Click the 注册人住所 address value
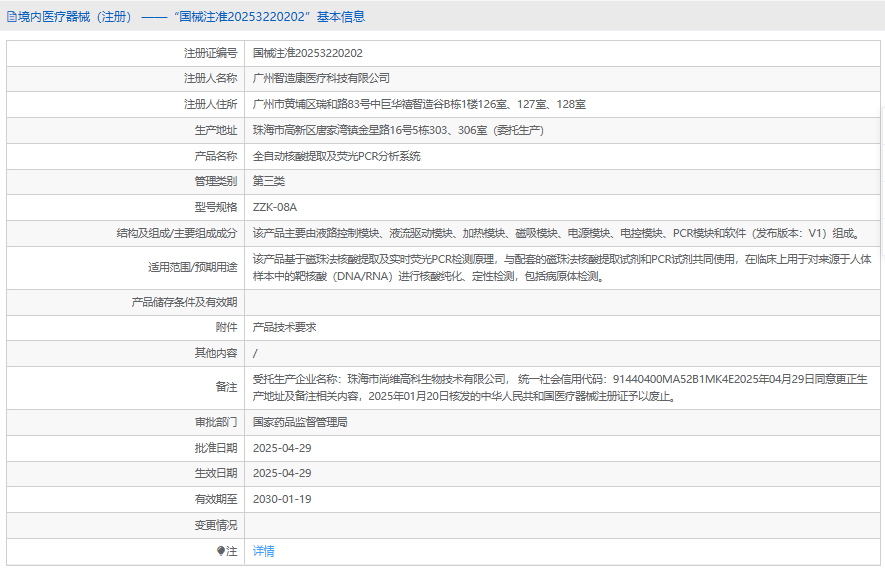Image resolution: width=885 pixels, height=571 pixels. 419,104
